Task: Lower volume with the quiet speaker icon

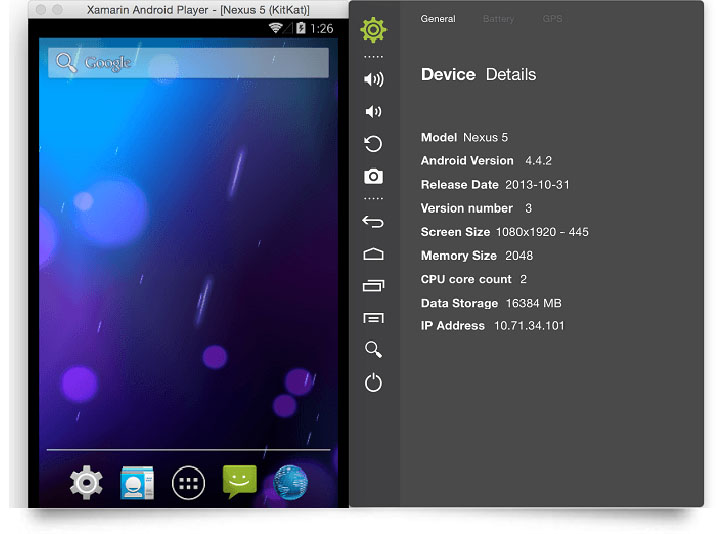Action: (373, 111)
